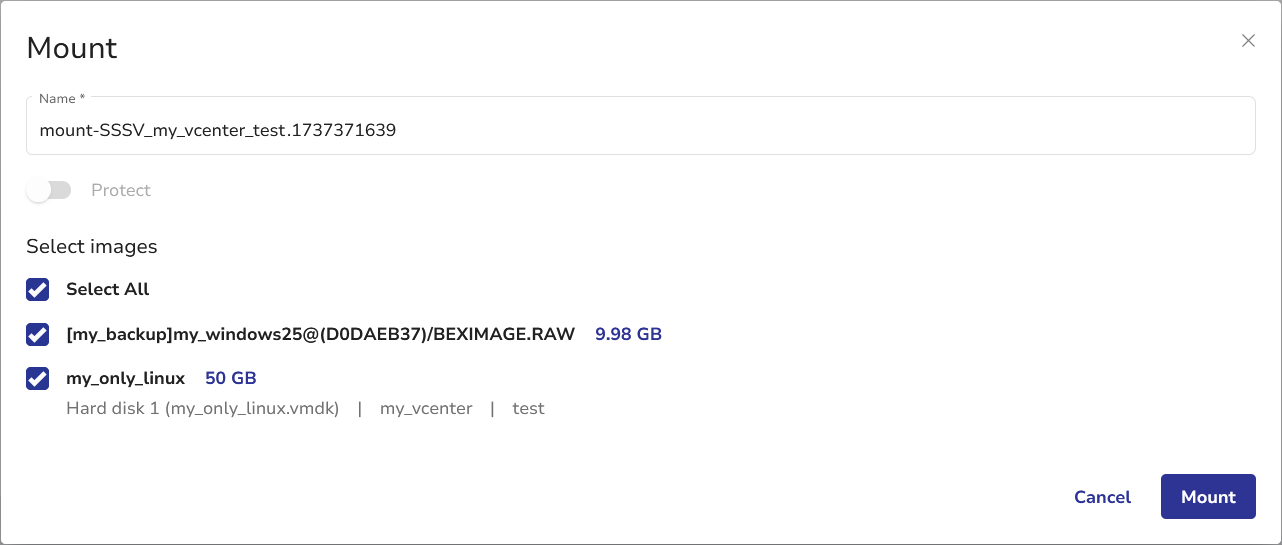
Task: Uncheck the BEXIMAGE.RAW image checkbox
Action: tap(38, 334)
